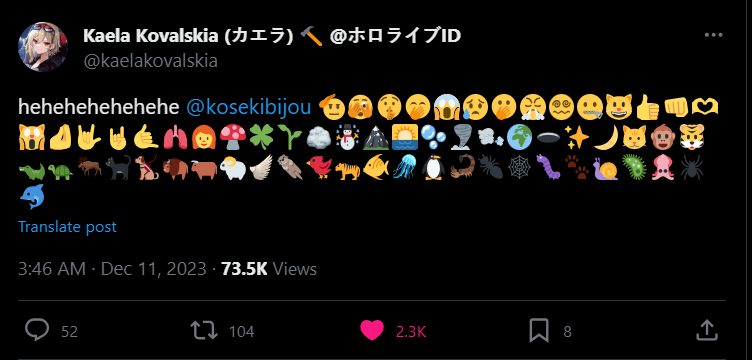Viewport: 752px width, 360px height.
Task: Click the @kaelakovalskia handle
Action: pyautogui.click(x=150, y=61)
